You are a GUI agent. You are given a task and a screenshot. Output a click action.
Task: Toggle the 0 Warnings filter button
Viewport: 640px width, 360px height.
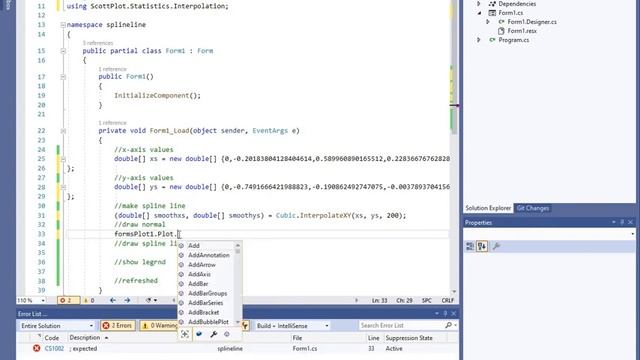pyautogui.click(x=158, y=326)
